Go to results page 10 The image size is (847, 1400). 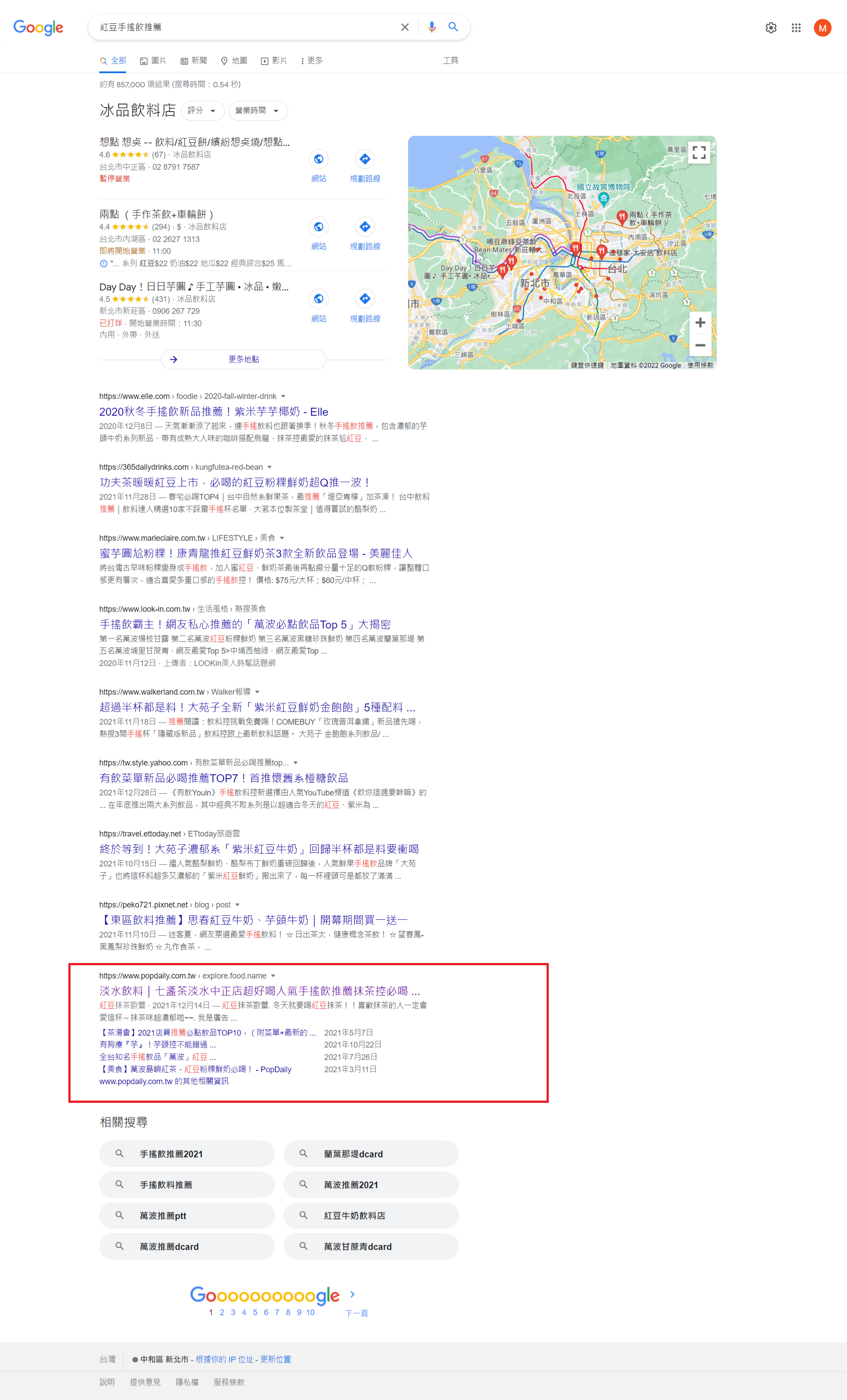(311, 1313)
